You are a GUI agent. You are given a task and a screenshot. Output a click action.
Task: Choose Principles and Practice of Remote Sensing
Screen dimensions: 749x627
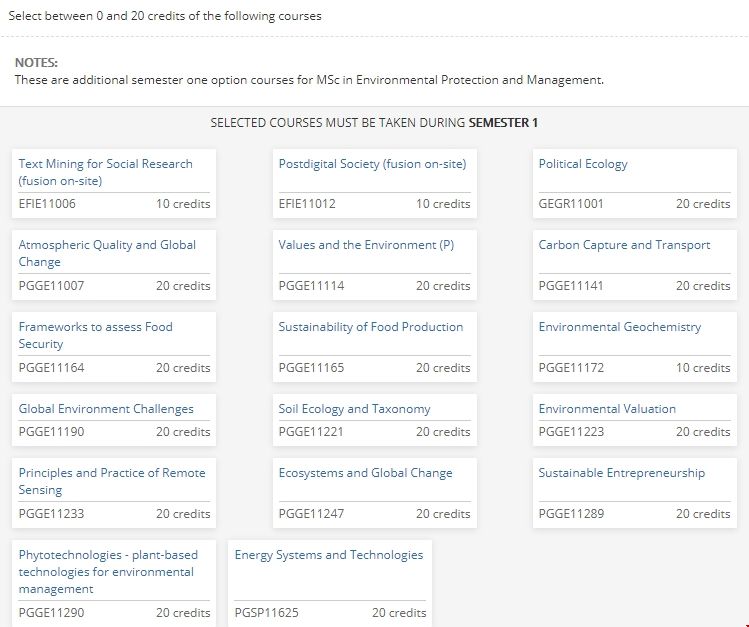click(111, 474)
